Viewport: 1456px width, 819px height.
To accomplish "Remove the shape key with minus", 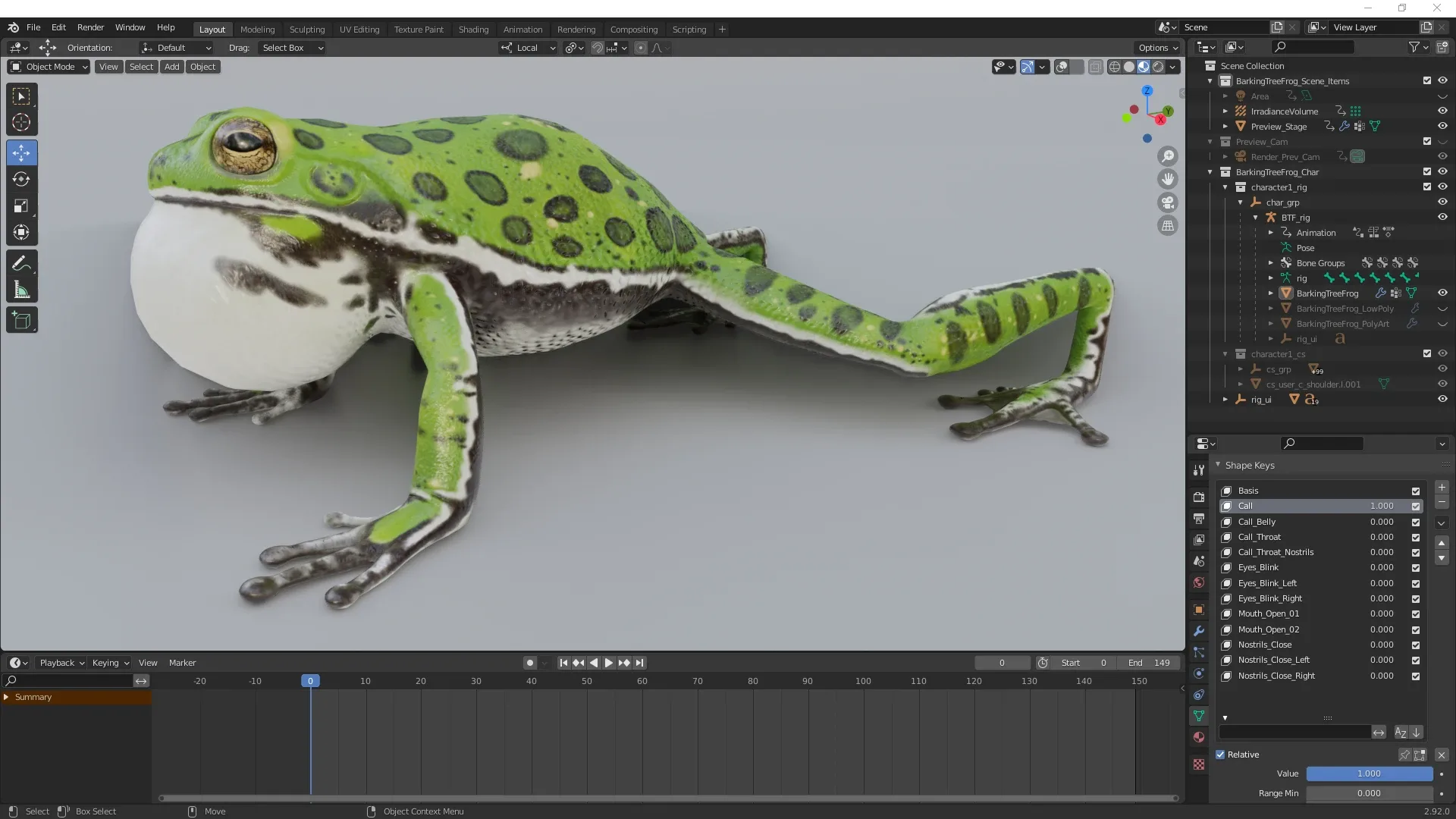I will coord(1442,502).
